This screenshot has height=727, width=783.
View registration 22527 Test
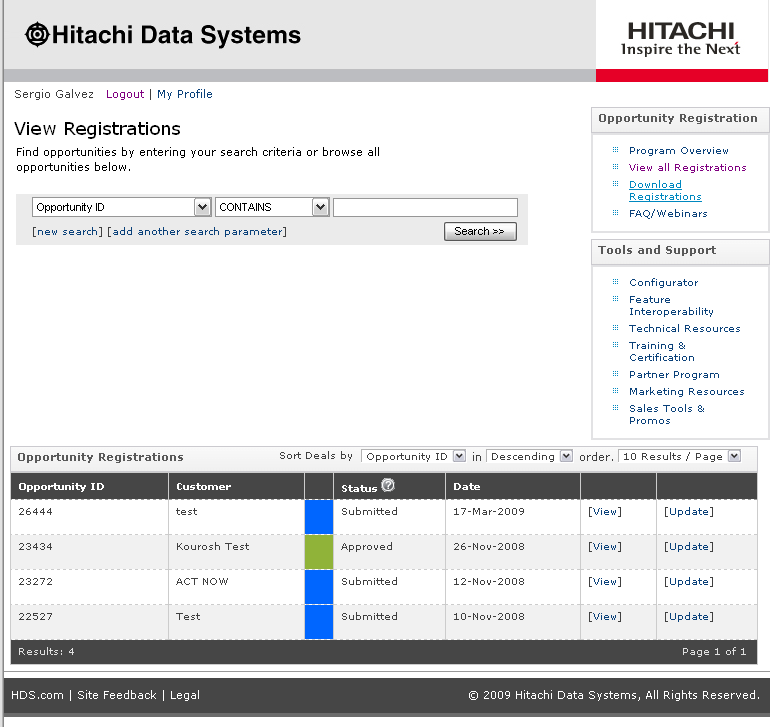pyautogui.click(x=605, y=617)
